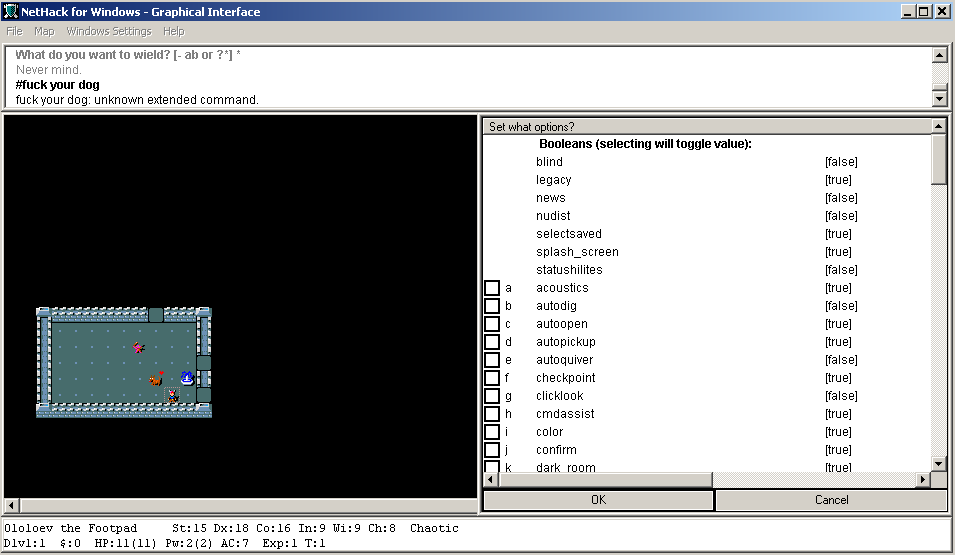Click the 'legacy' option row
The height and width of the screenshot is (555, 955).
(x=707, y=180)
